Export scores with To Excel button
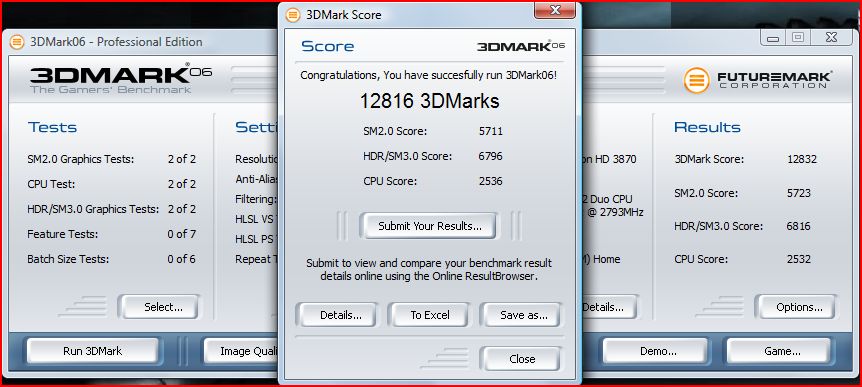The height and width of the screenshot is (387, 862). (429, 315)
